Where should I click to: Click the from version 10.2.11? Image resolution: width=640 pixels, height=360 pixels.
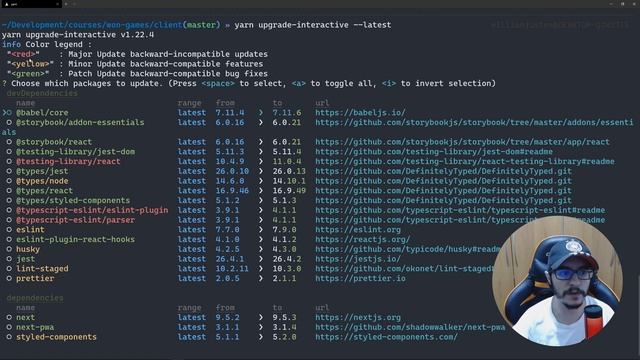click(232, 269)
